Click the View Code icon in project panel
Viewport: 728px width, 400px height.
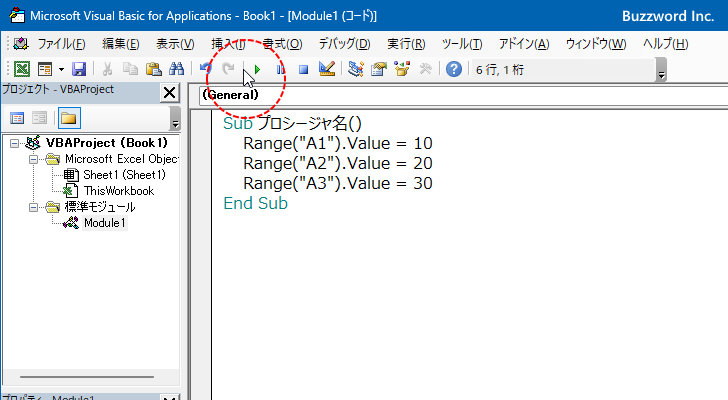coord(17,118)
